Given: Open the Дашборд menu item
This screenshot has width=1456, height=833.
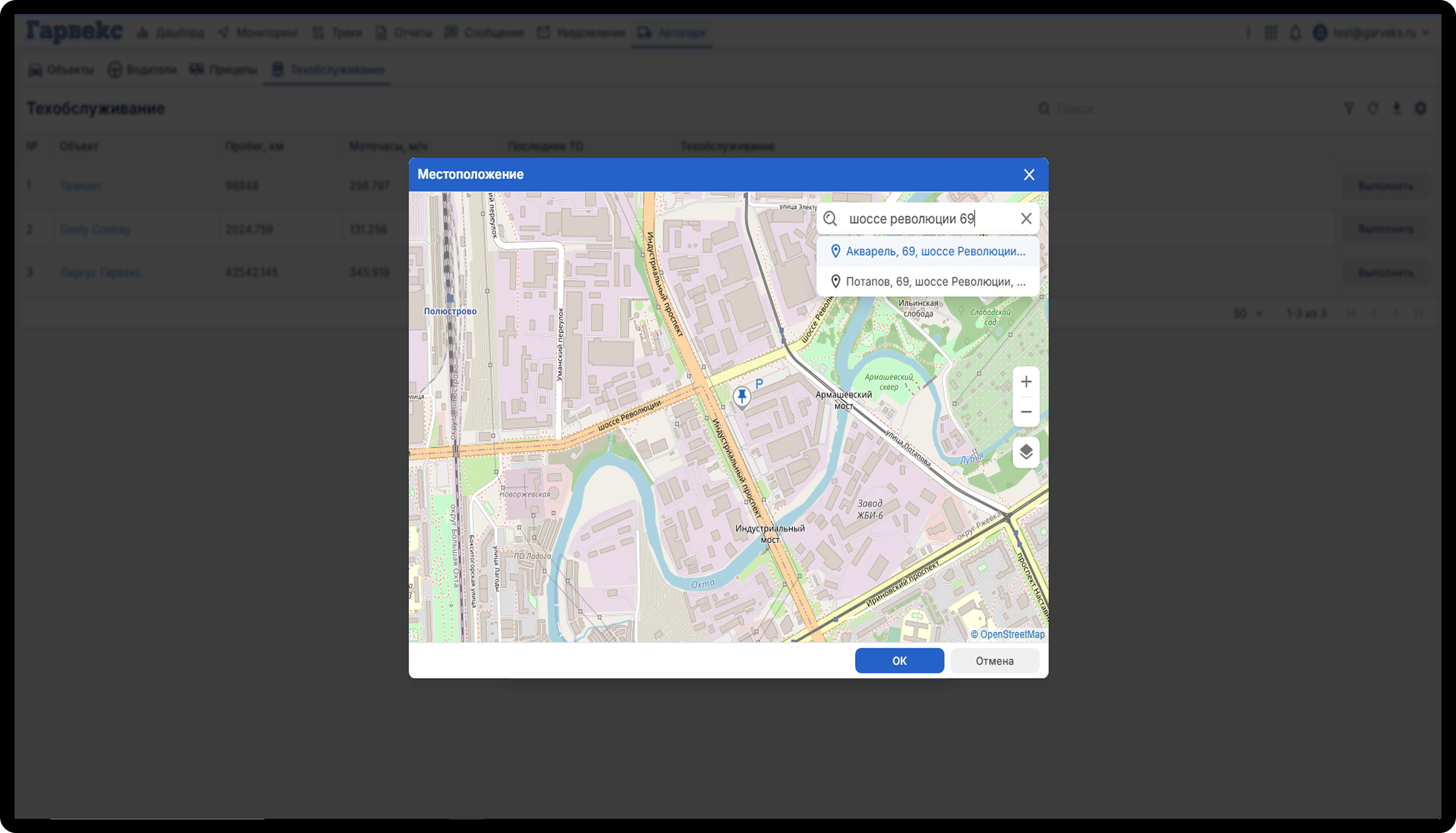Looking at the screenshot, I should pos(170,32).
